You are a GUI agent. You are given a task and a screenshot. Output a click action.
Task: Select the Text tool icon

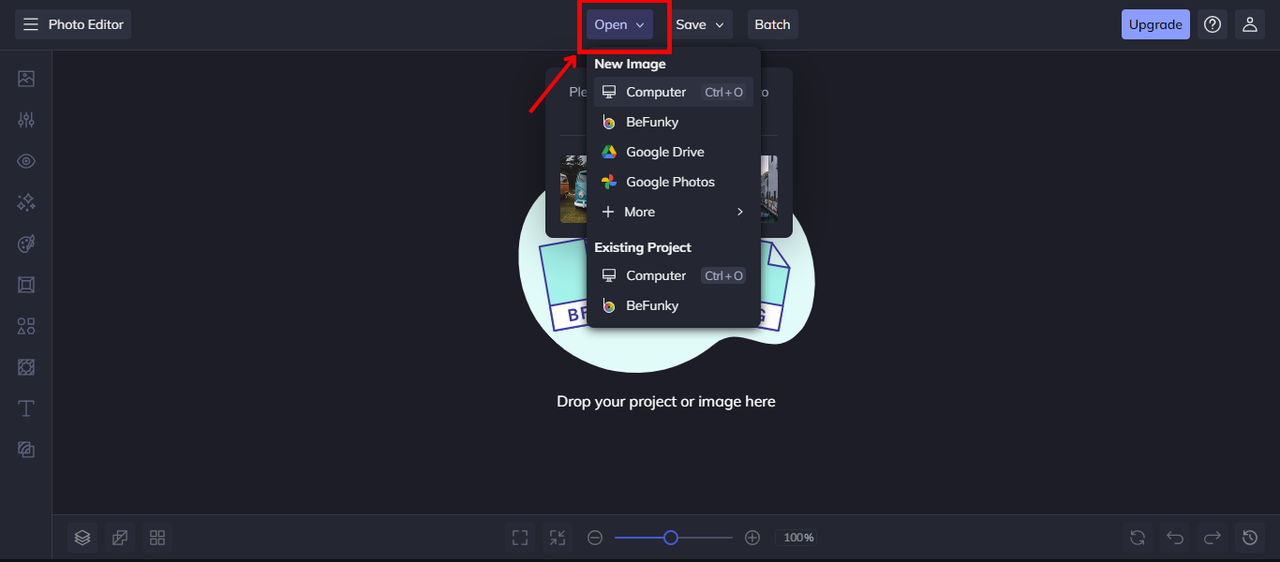click(26, 408)
